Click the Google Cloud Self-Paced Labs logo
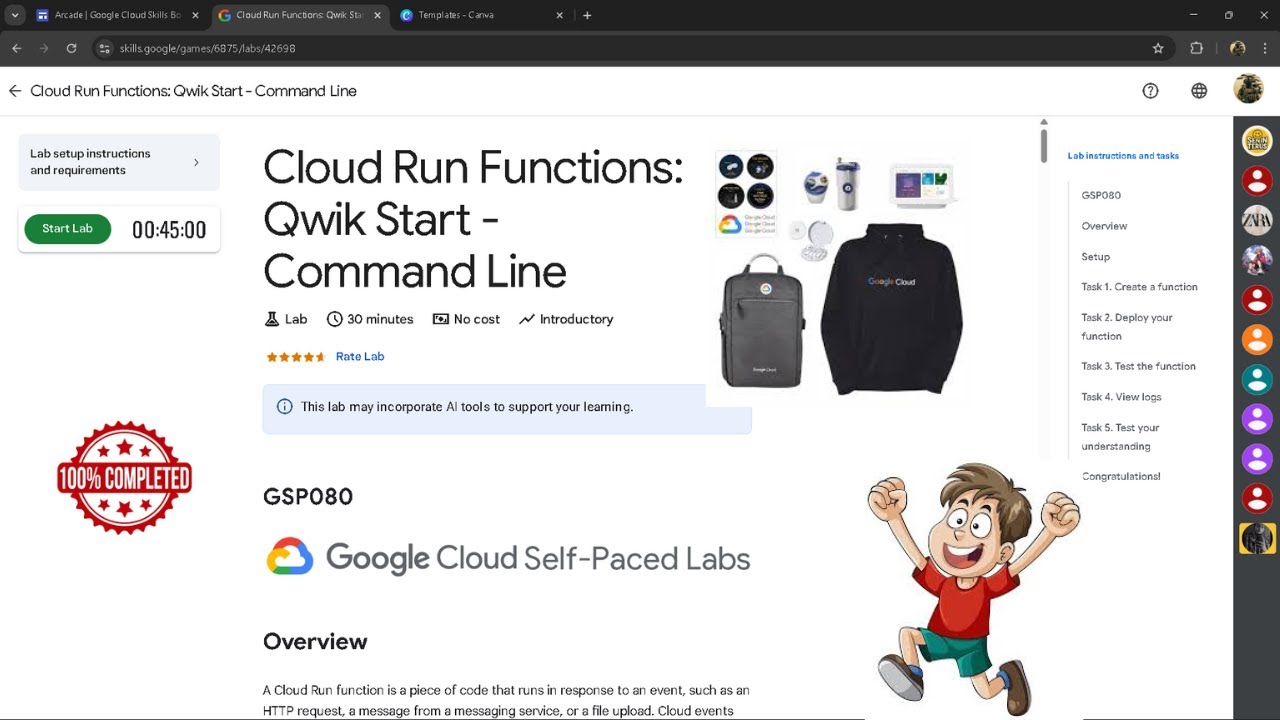 pyautogui.click(x=507, y=557)
